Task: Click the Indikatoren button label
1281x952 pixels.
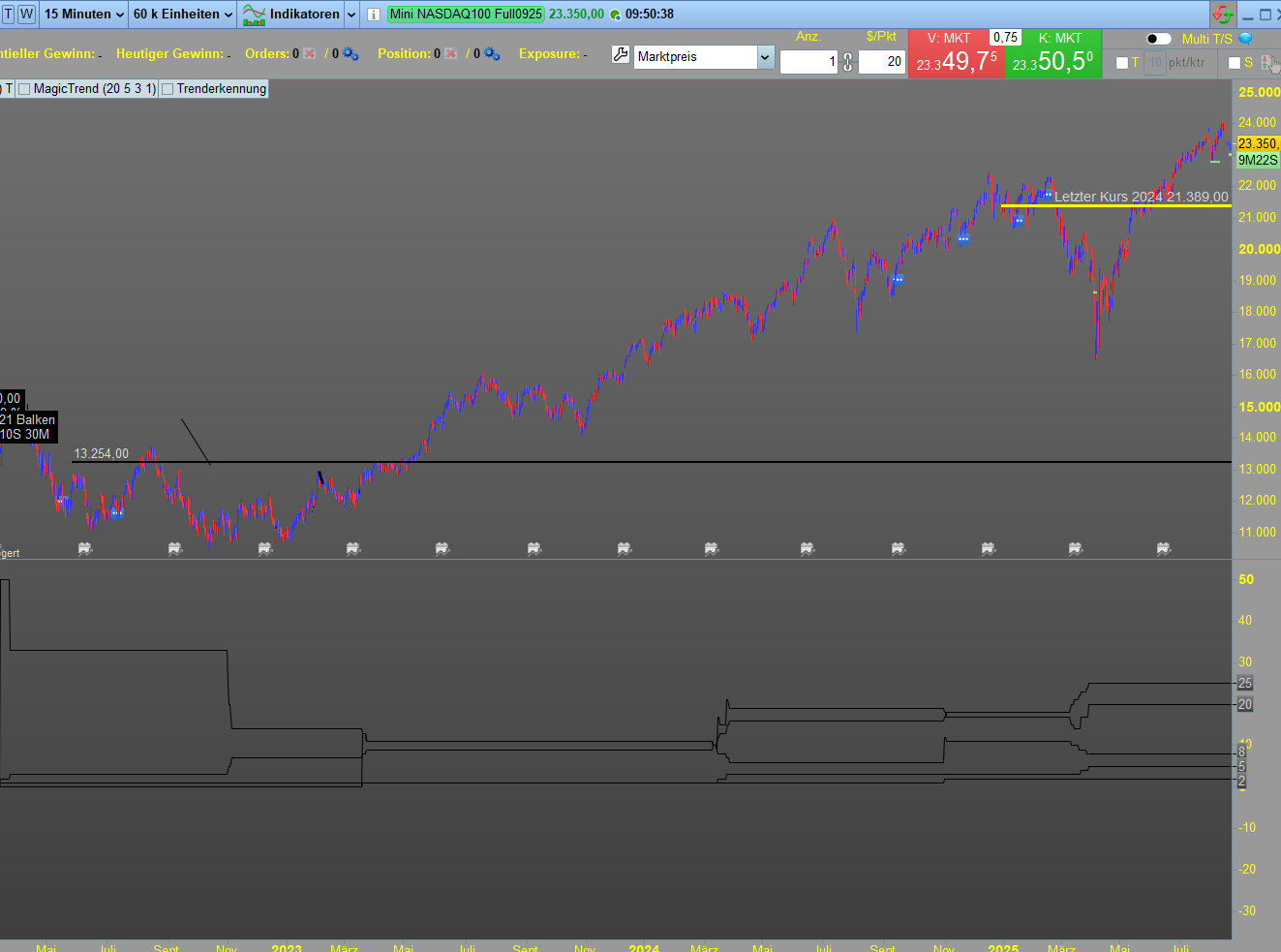Action: (x=304, y=15)
